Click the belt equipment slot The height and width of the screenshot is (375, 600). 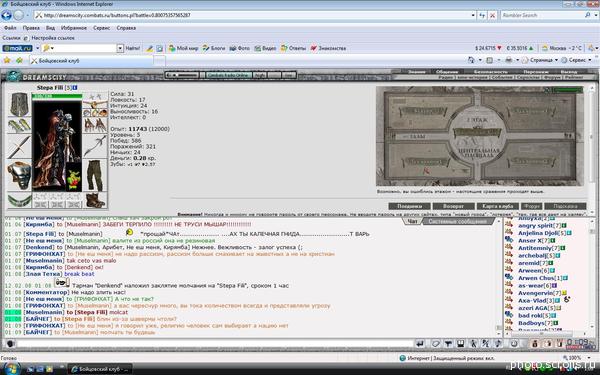tap(19, 201)
